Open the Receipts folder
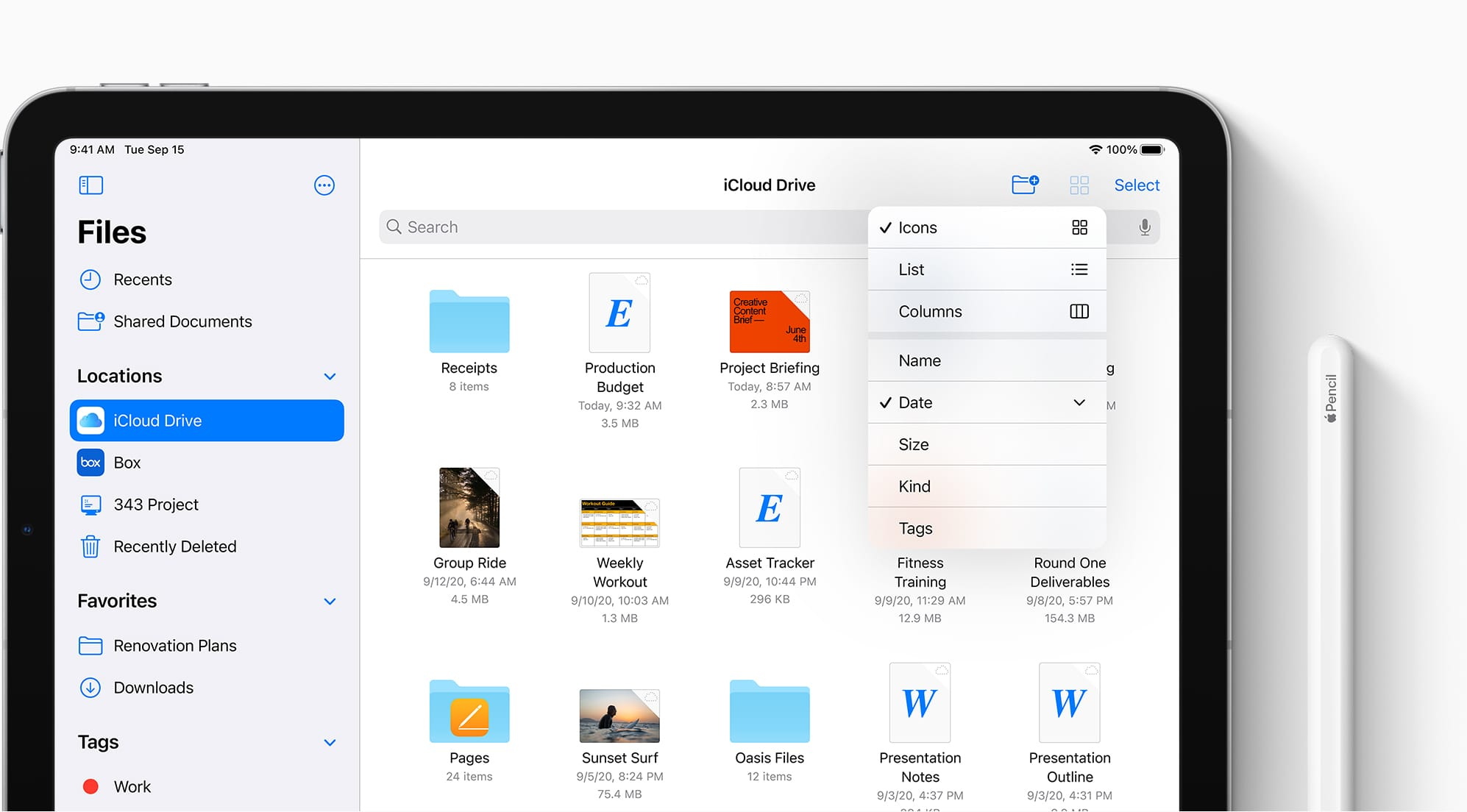The image size is (1467, 812). tap(469, 321)
